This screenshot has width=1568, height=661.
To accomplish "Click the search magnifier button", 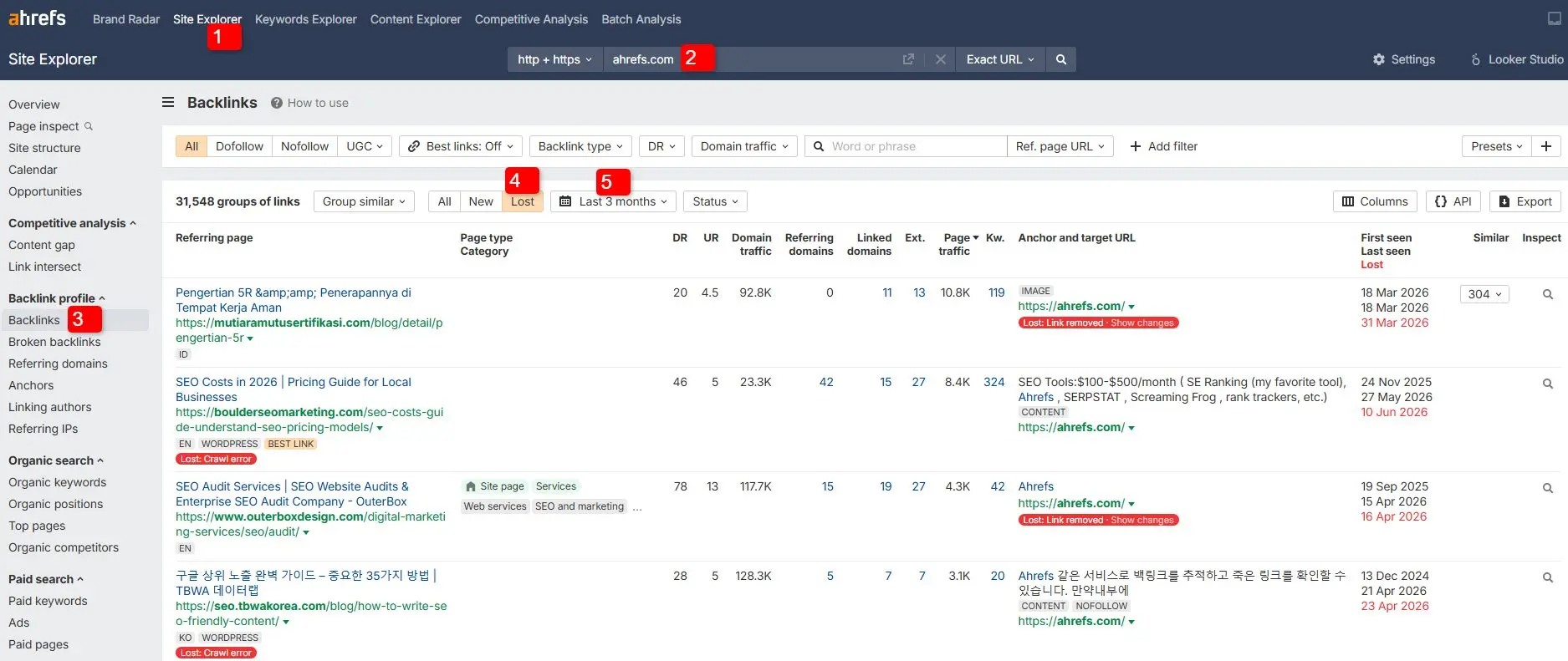I will click(1061, 59).
